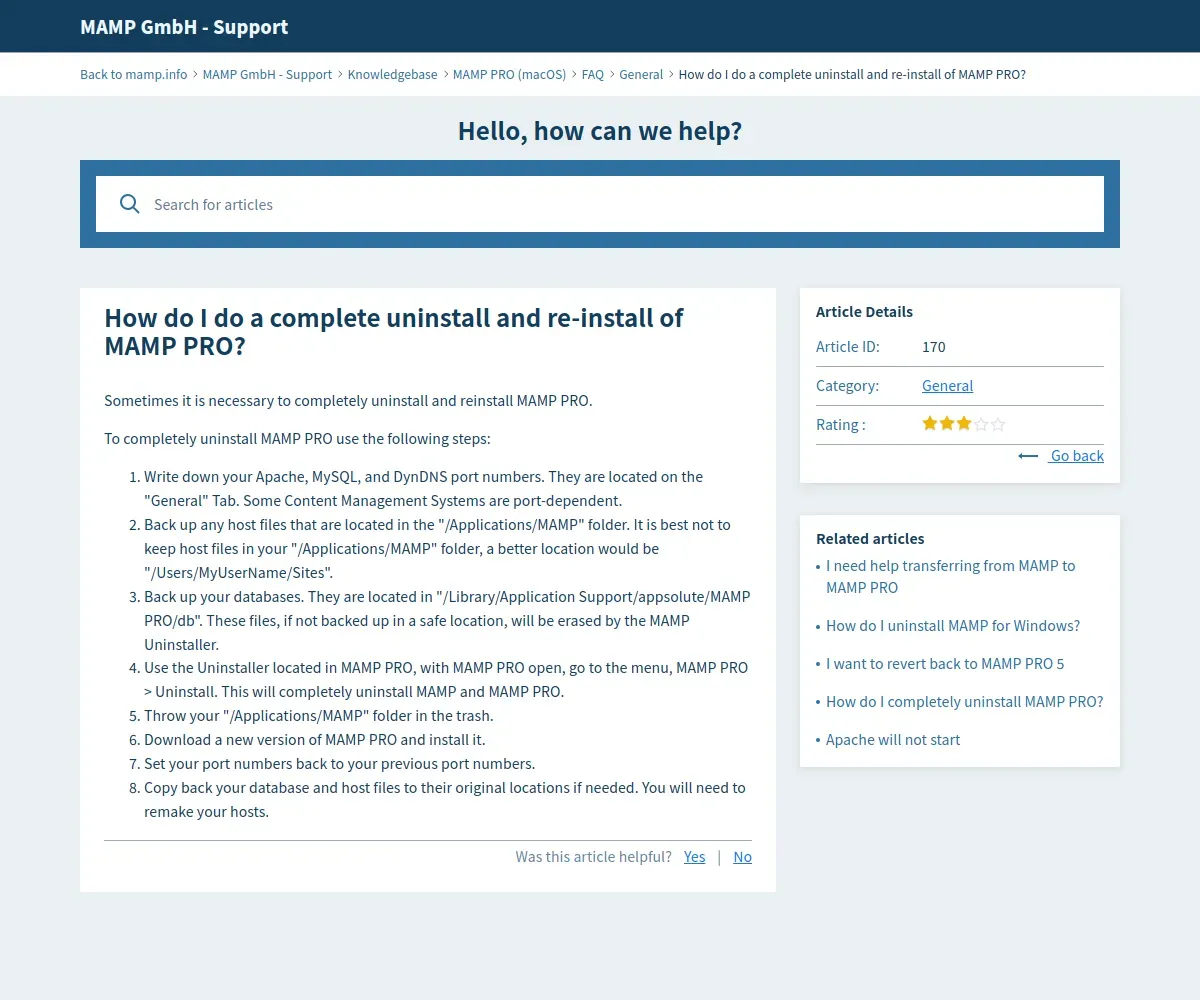This screenshot has width=1200, height=1000.
Task: Go to the Knowledgebase breadcrumb
Action: [392, 74]
